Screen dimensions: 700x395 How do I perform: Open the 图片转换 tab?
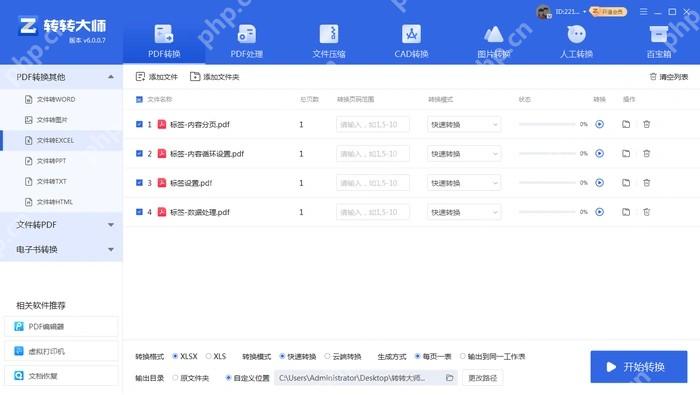(x=494, y=42)
